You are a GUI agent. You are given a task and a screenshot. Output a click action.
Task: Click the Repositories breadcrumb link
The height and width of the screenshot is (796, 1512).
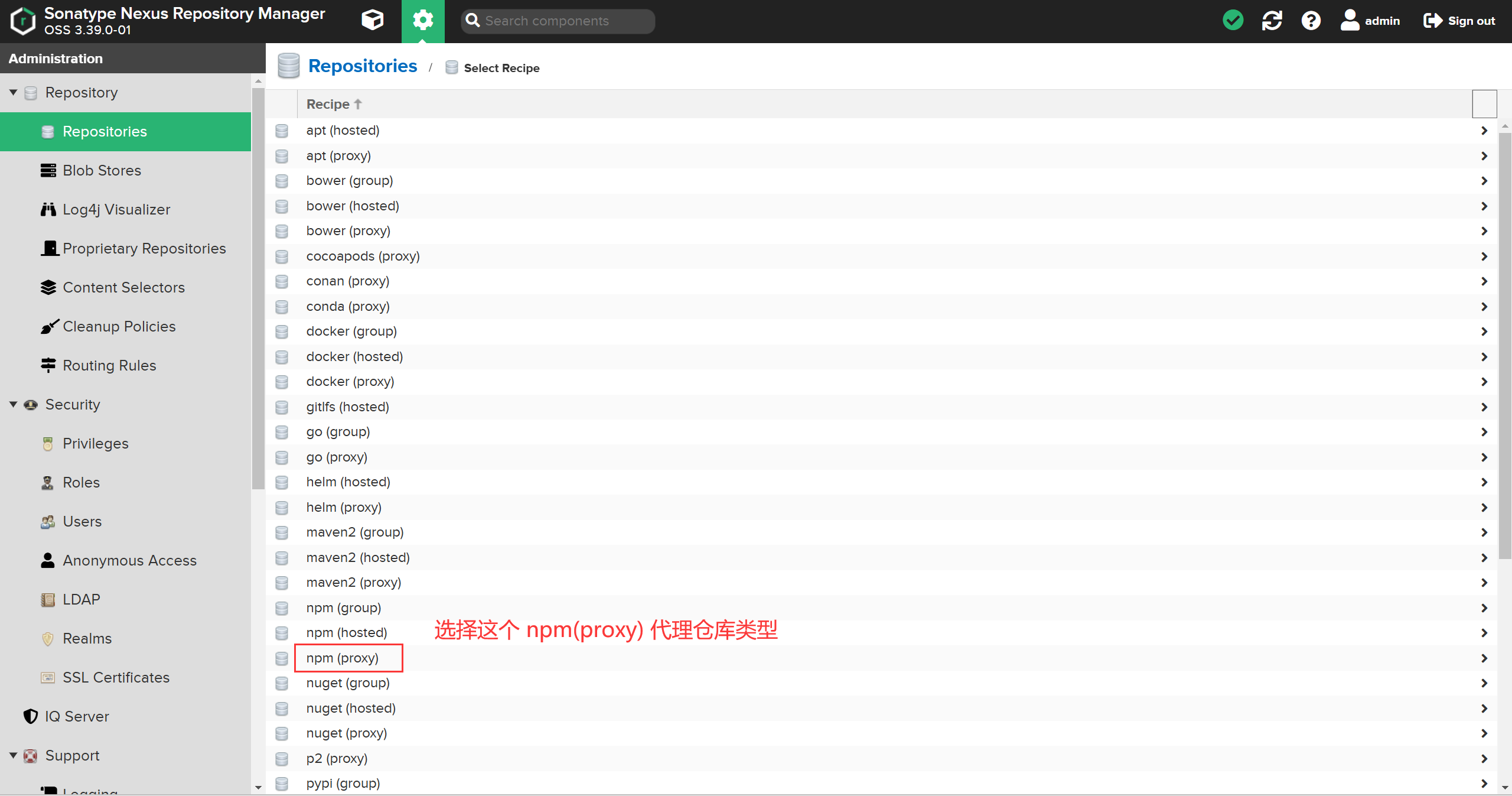pos(362,66)
